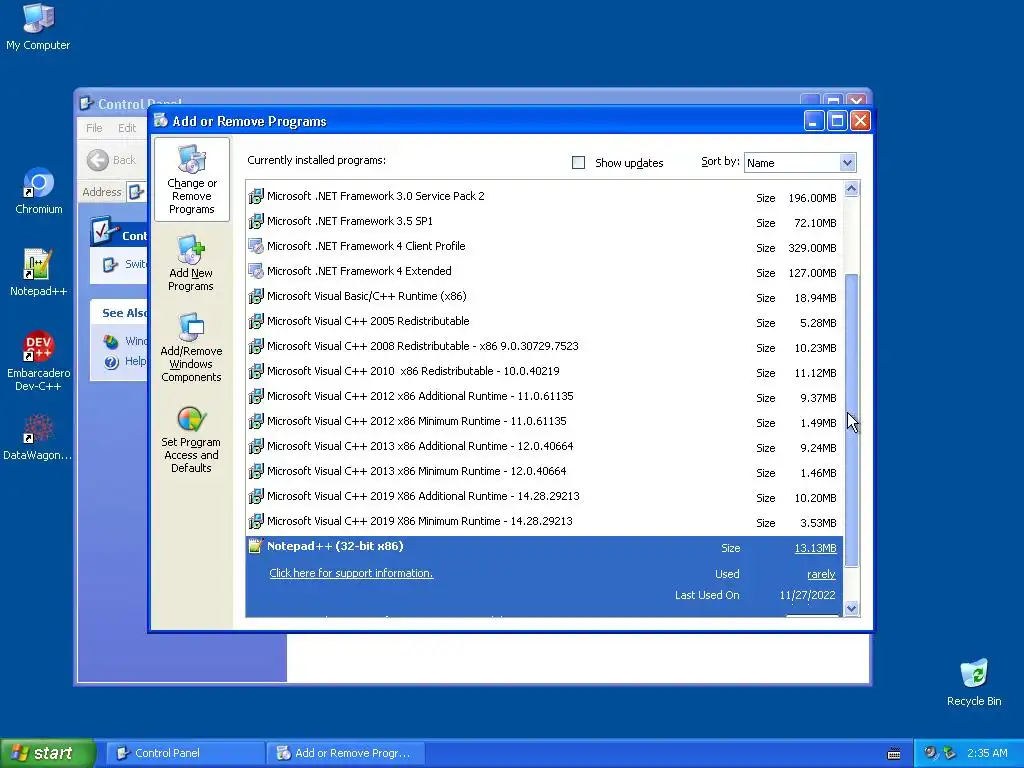Click the program list scroll down arrow
Image resolution: width=1024 pixels, height=768 pixels.
pyautogui.click(x=851, y=609)
